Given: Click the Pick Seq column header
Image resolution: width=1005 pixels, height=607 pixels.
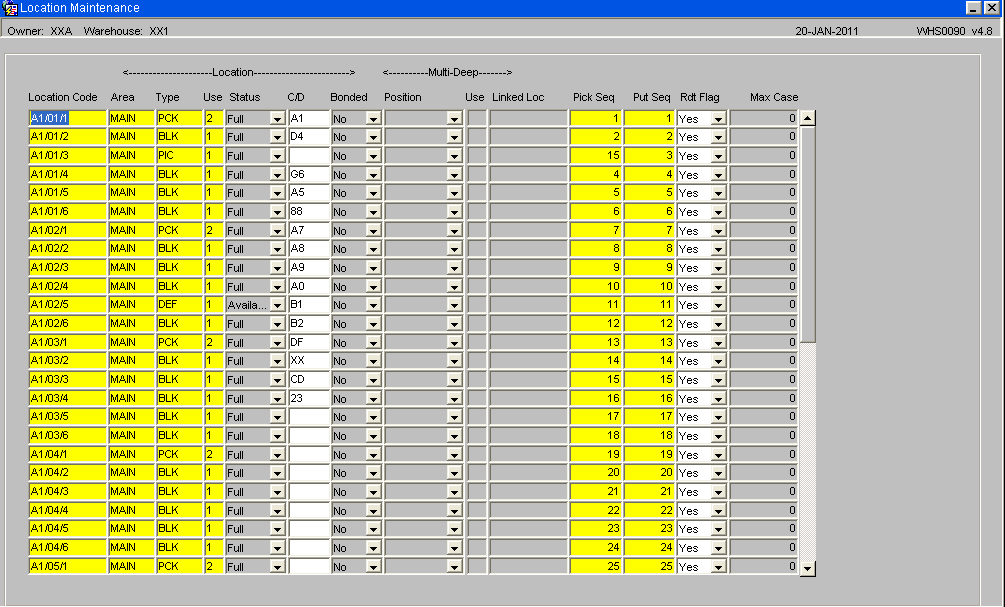Looking at the screenshot, I should [x=594, y=97].
